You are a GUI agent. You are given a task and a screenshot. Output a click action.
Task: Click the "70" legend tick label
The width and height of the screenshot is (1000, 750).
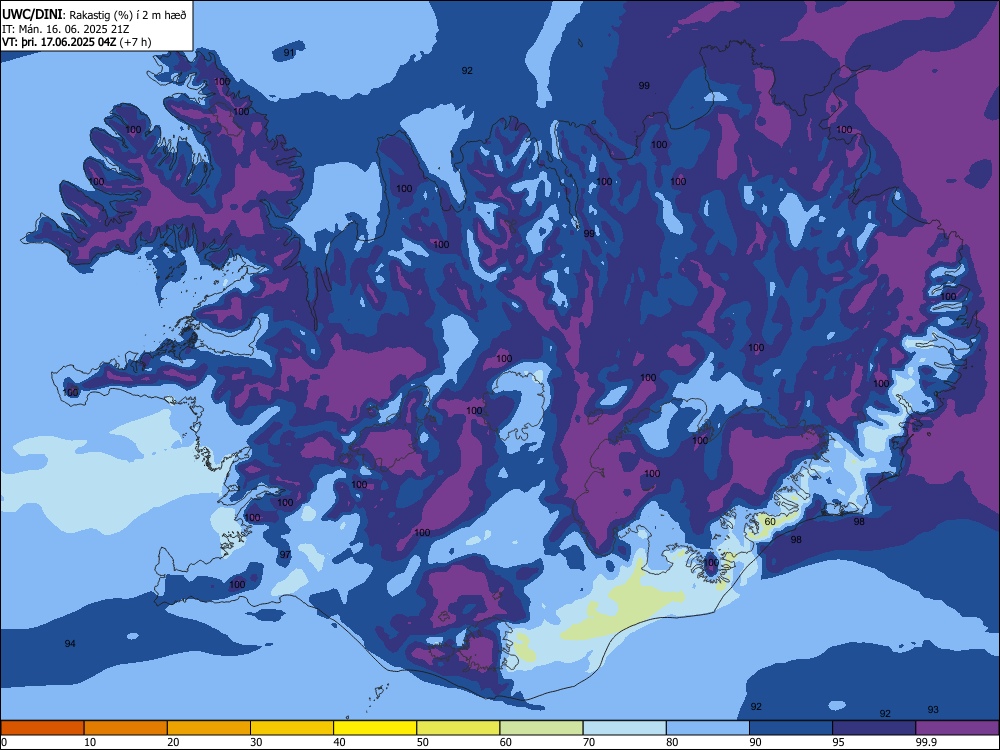pos(589,742)
